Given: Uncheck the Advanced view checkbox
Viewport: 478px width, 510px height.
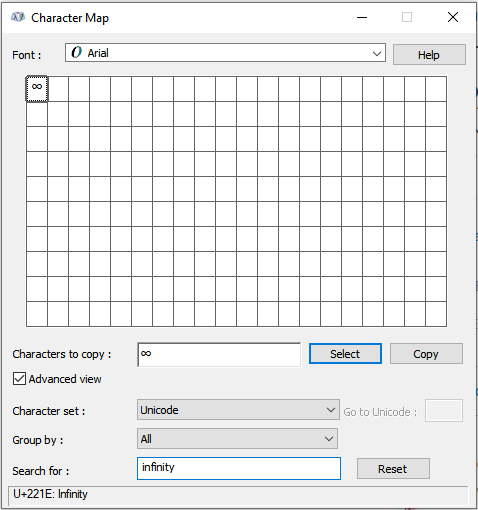Looking at the screenshot, I should click(19, 379).
